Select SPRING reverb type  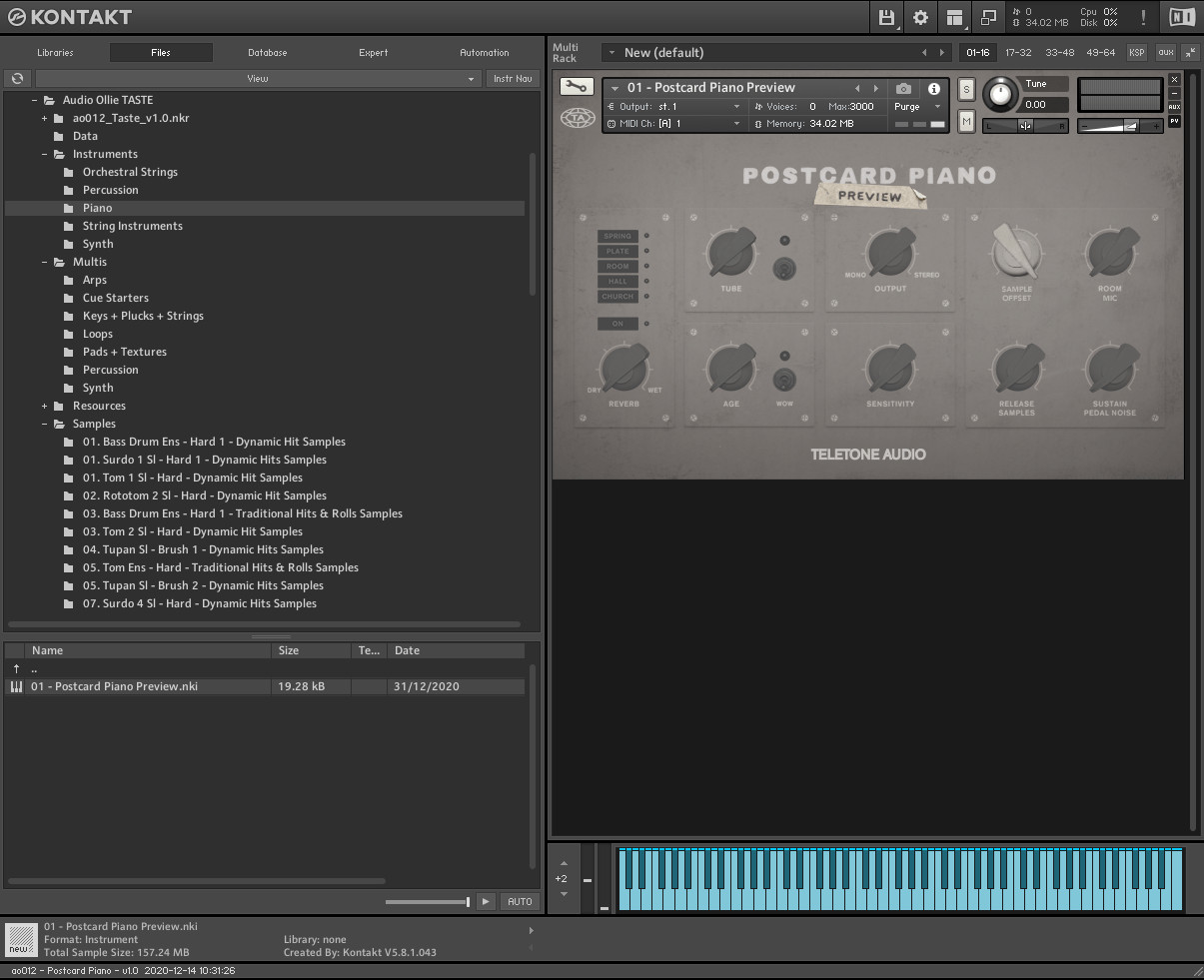click(x=617, y=237)
